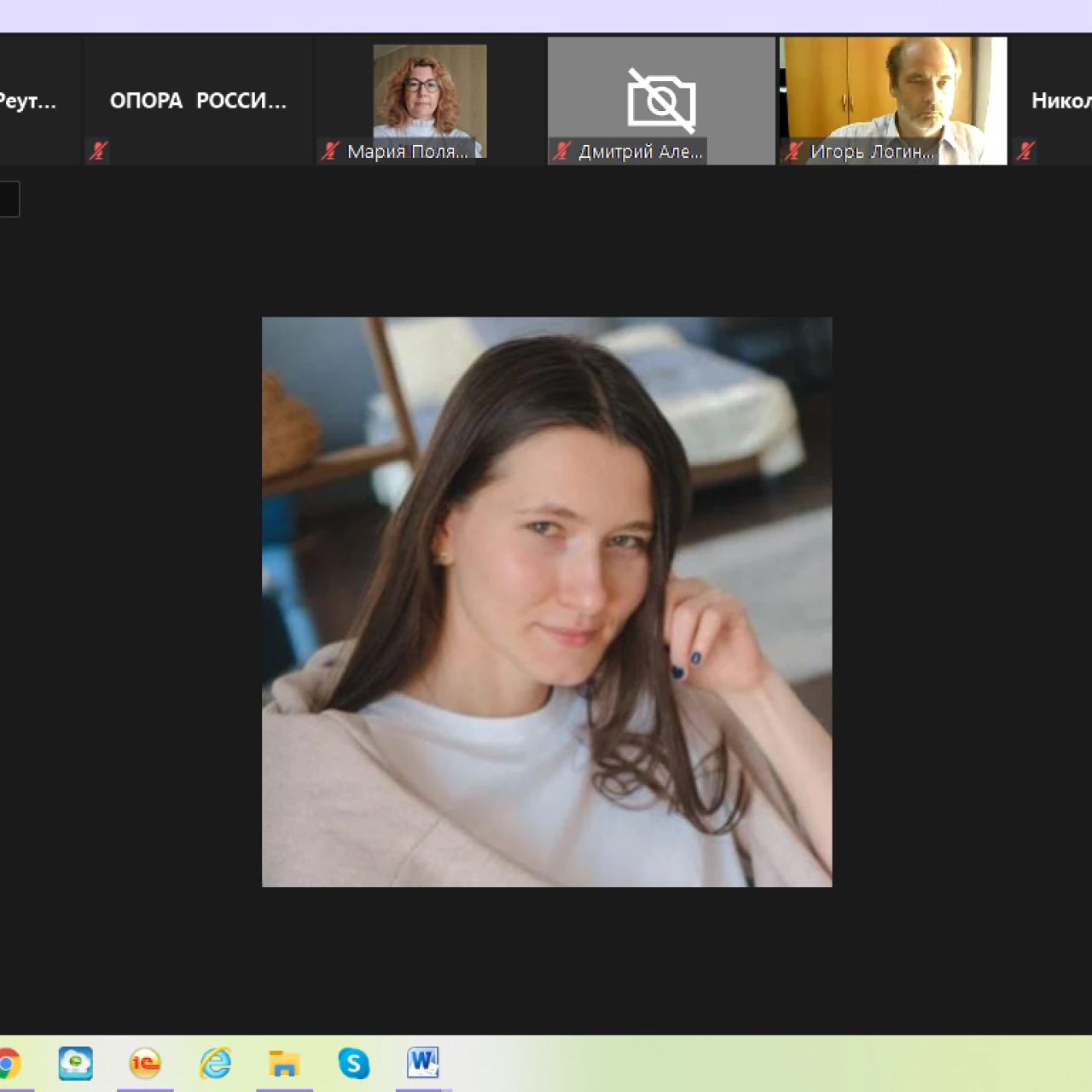The image size is (1092, 1092).
Task: Click the camera-off icon on Дмитрий's tile
Action: point(661,100)
